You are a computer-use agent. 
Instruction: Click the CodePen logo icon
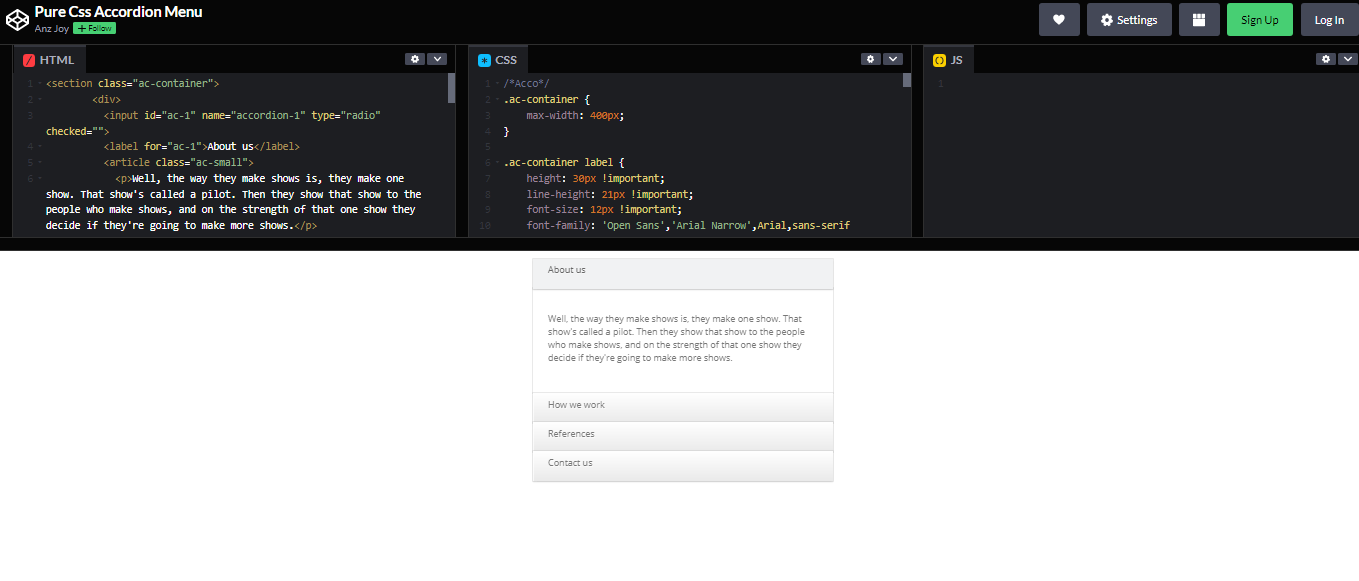pyautogui.click(x=16, y=18)
